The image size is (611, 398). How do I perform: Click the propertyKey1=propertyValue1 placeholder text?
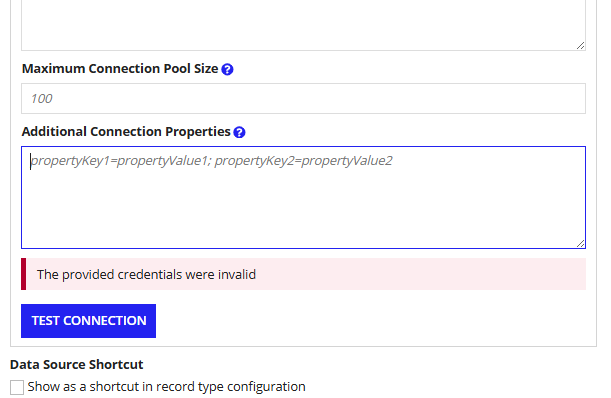coord(211,161)
